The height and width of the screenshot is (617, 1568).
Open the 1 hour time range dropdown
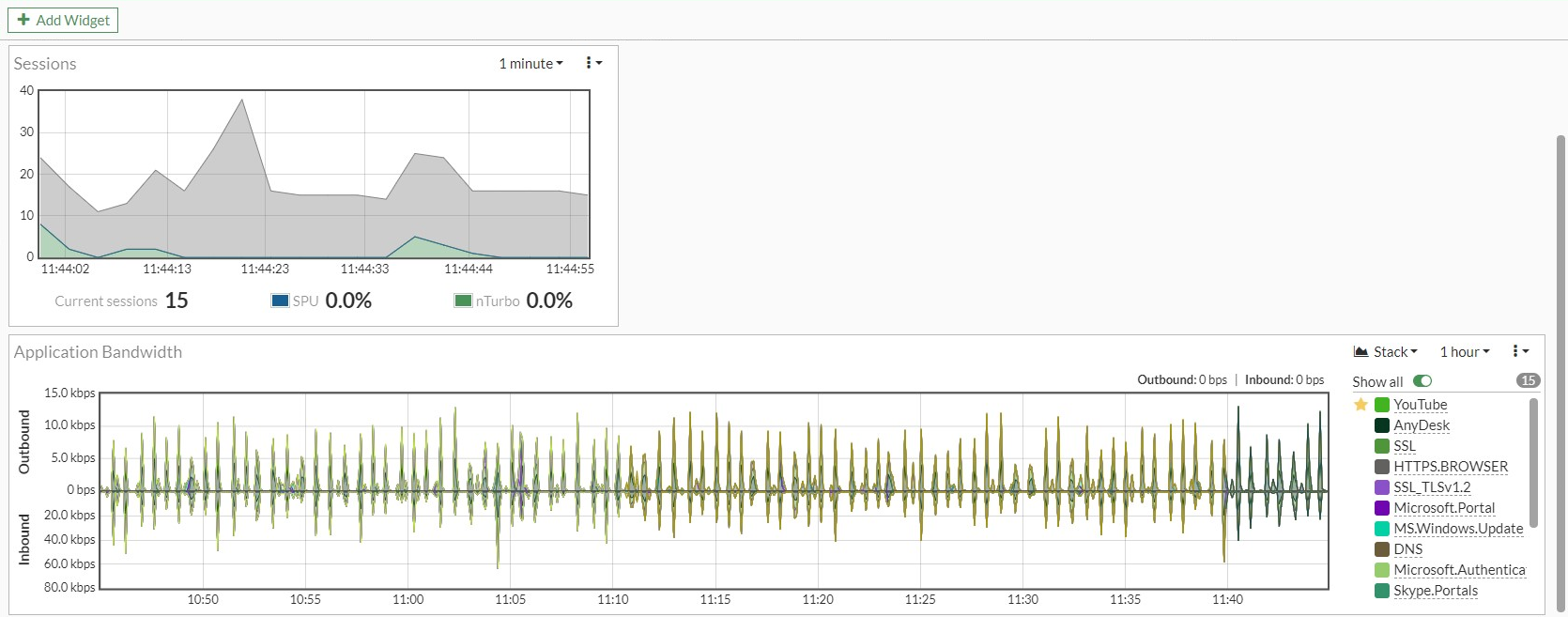click(x=1465, y=352)
